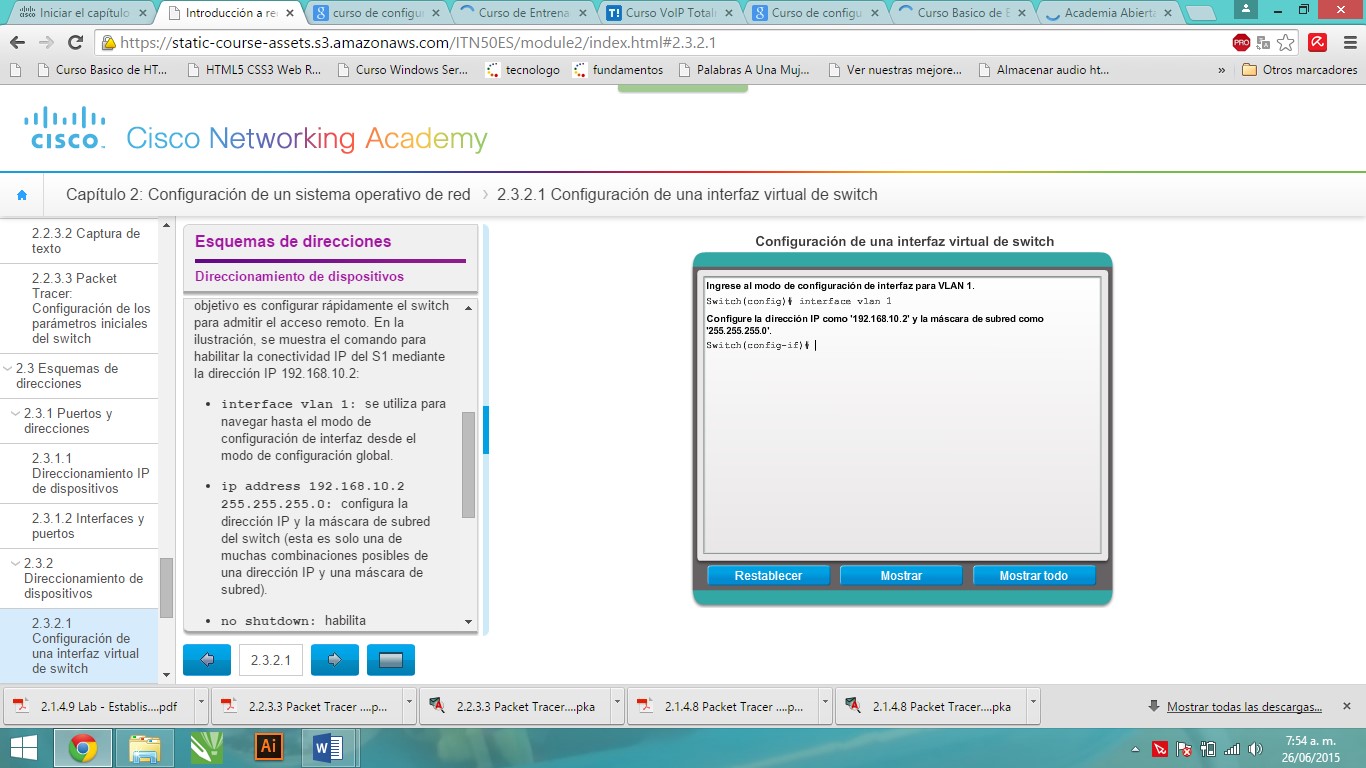
Task: Open File Explorer in taskbar
Action: click(x=145, y=747)
